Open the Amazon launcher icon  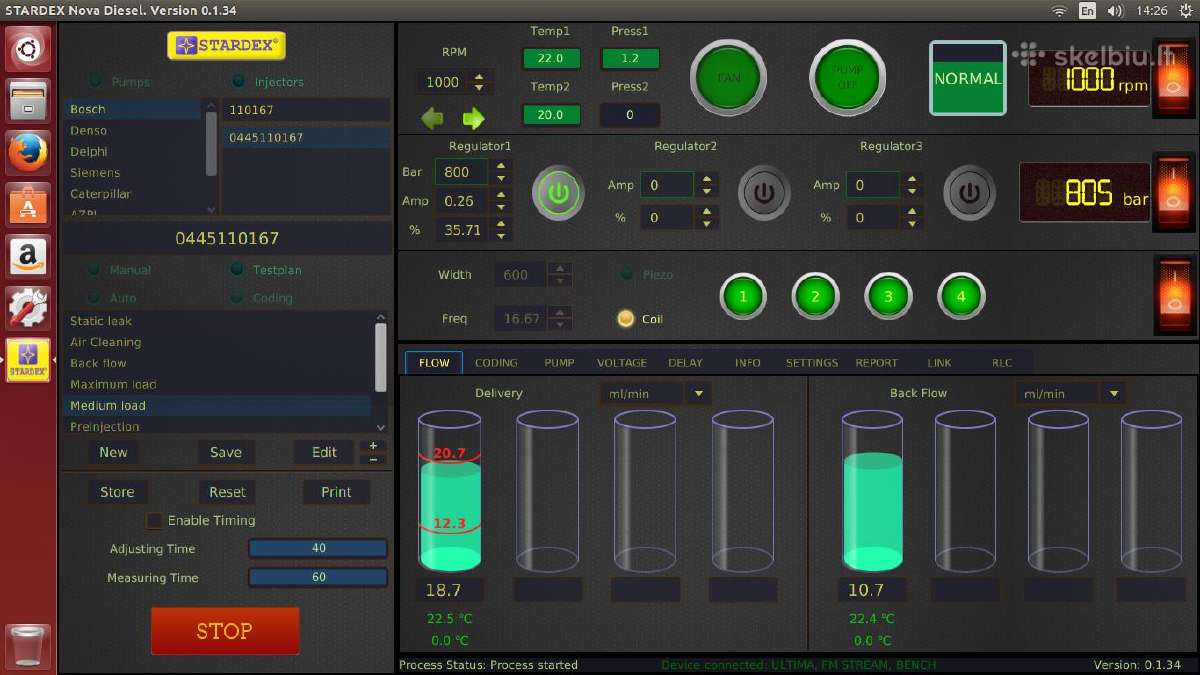(28, 257)
